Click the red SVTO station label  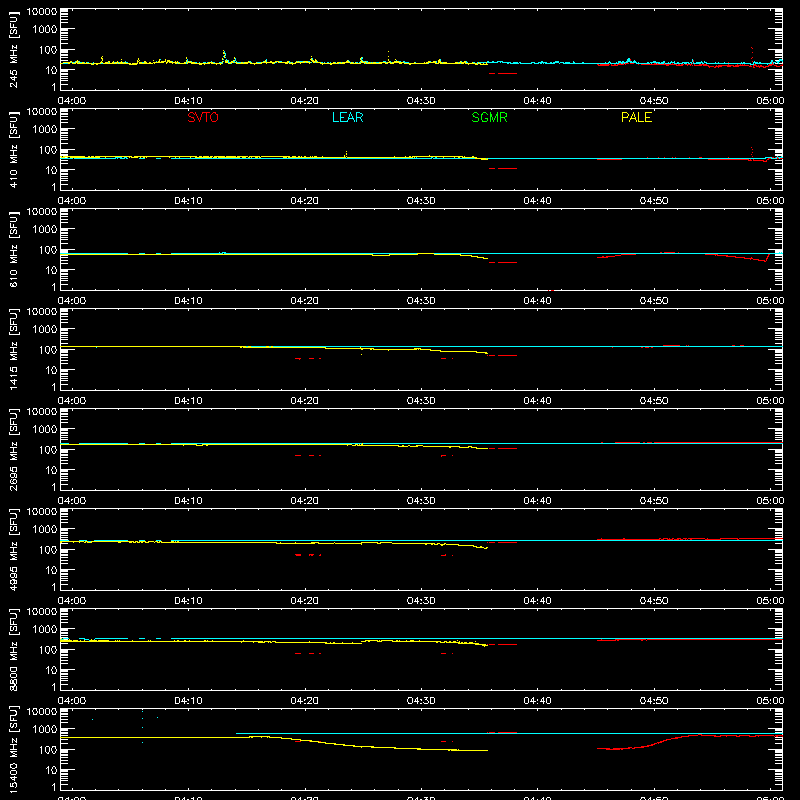(x=203, y=117)
